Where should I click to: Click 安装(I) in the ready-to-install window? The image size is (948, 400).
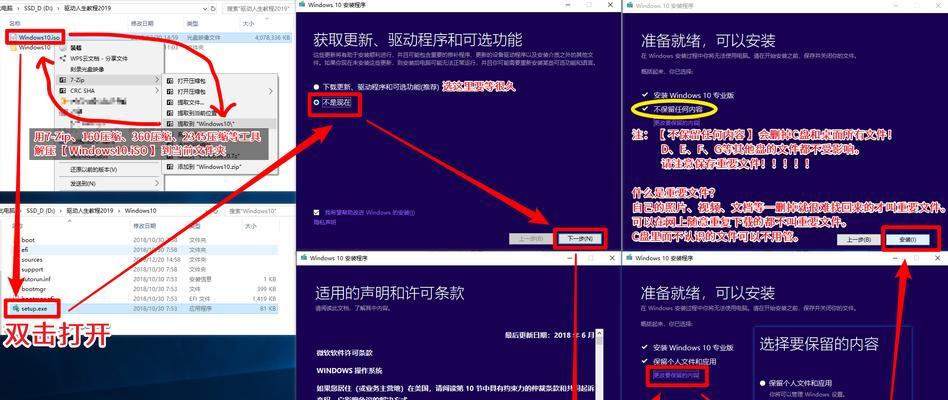(x=907, y=239)
